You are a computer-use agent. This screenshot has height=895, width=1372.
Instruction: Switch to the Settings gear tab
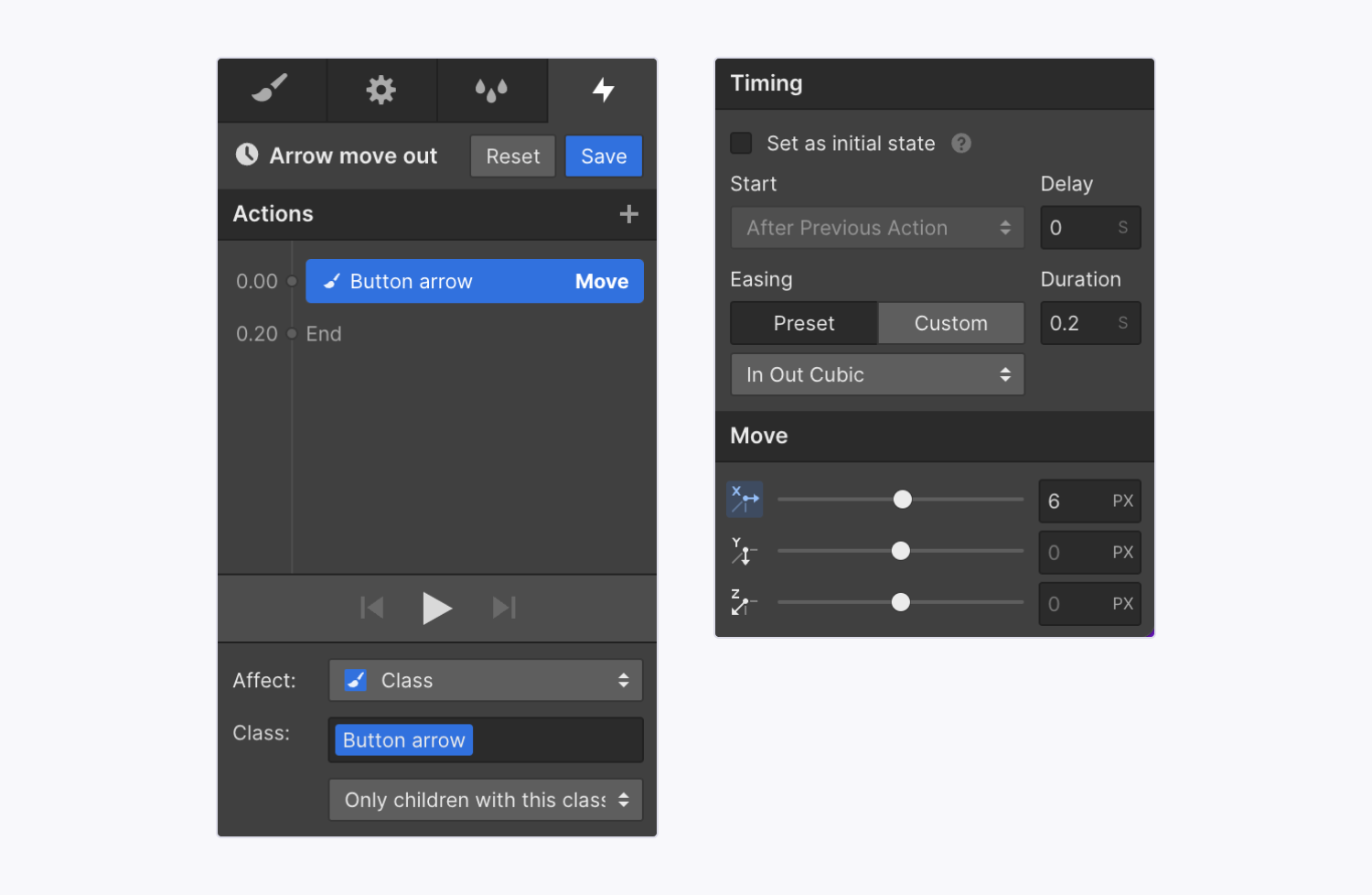(381, 90)
